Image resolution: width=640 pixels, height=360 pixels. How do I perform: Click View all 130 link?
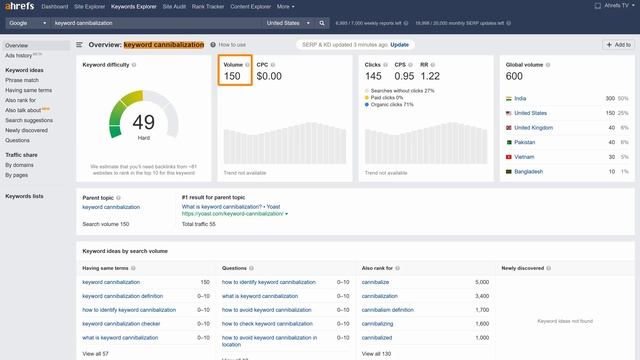point(376,354)
